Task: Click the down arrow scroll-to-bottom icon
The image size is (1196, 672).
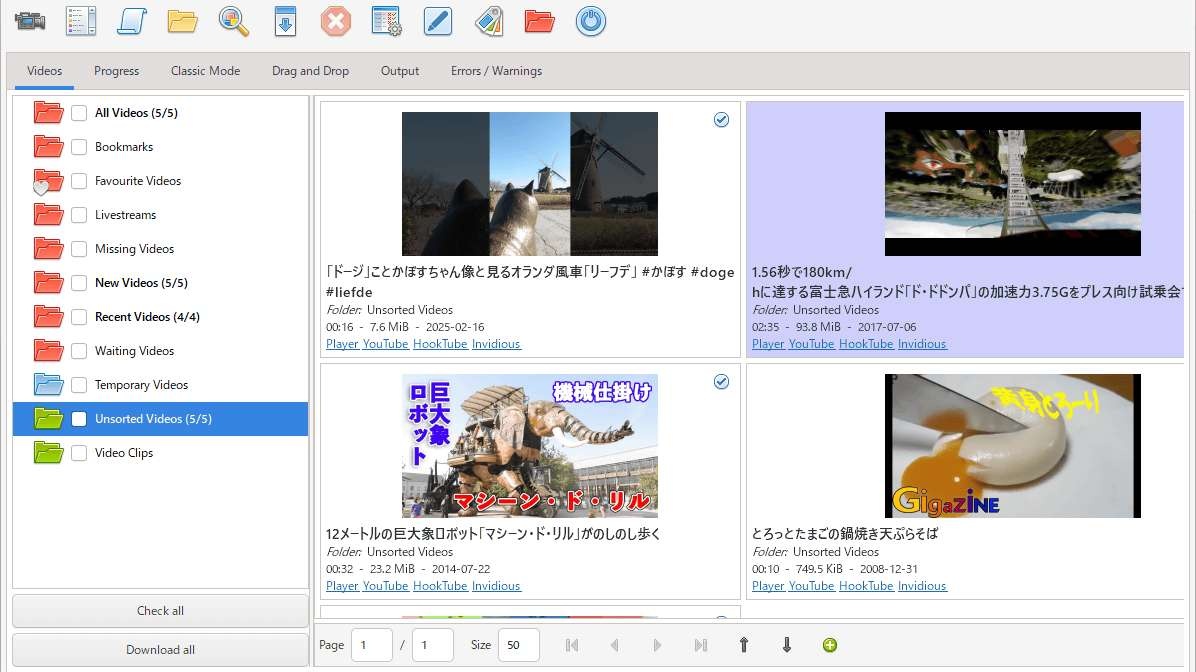Action: click(787, 645)
